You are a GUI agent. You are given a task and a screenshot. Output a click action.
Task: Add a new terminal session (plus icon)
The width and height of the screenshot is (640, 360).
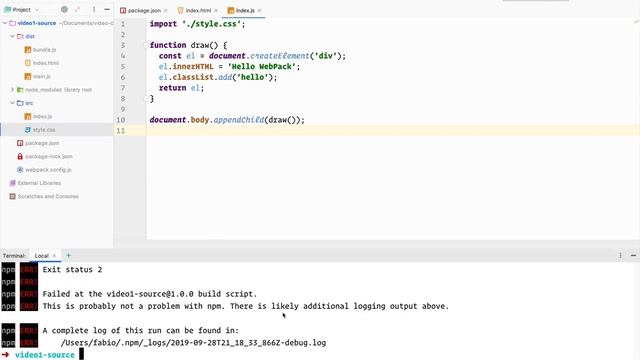(x=69, y=256)
